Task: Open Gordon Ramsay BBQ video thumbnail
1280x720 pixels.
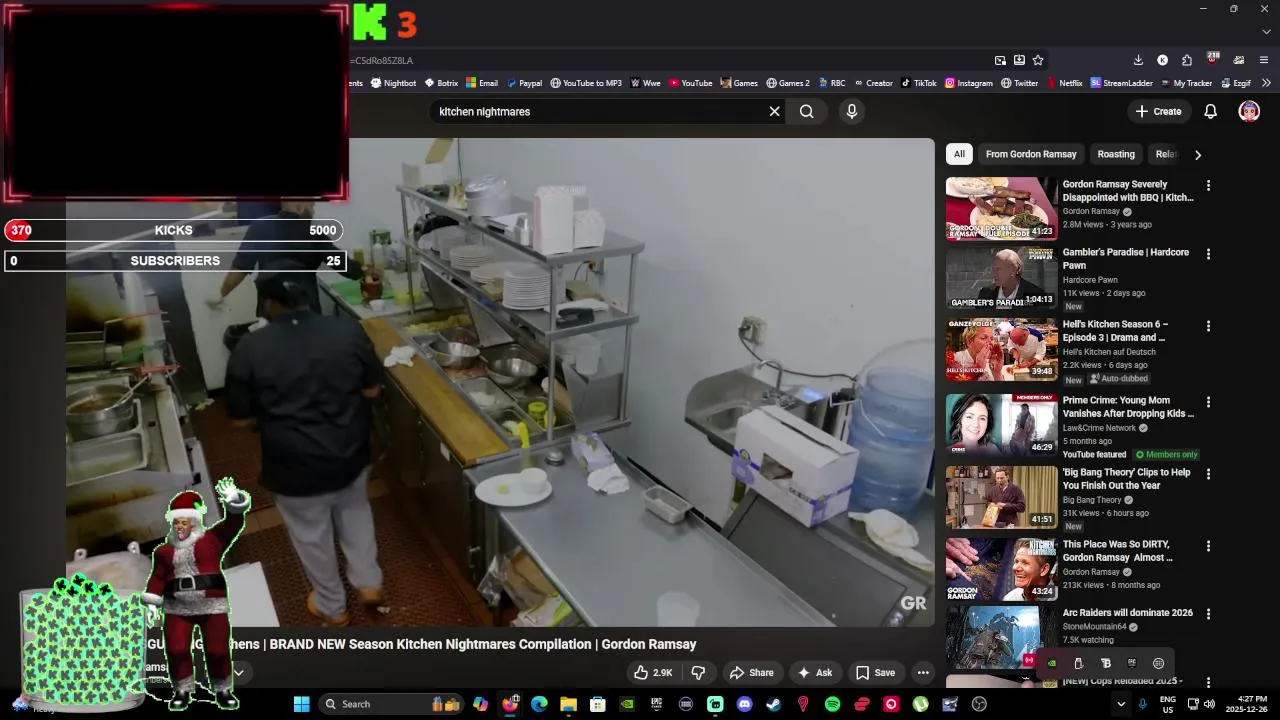Action: pos(1001,209)
